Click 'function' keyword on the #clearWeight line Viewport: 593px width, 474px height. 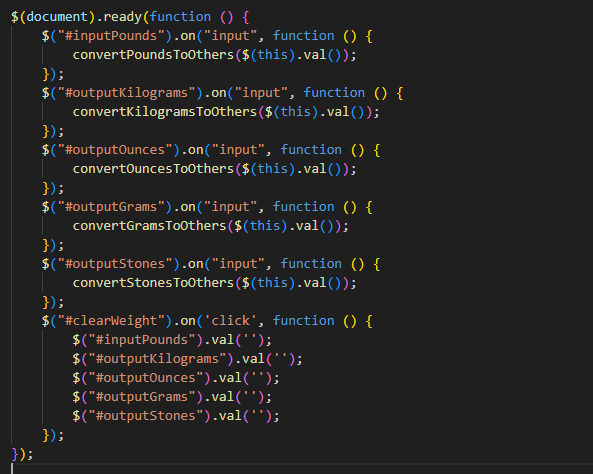304,321
